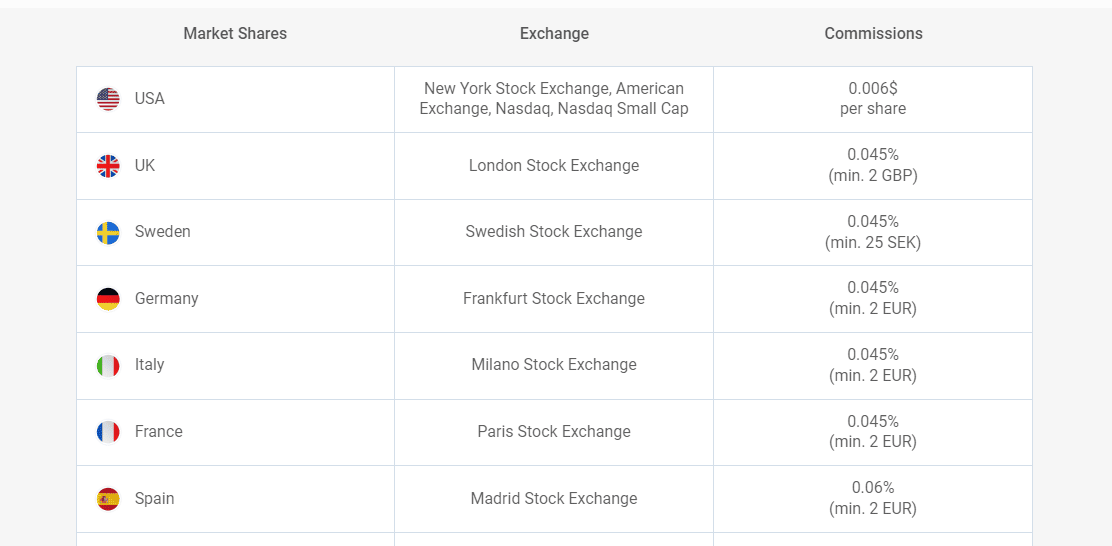Image resolution: width=1112 pixels, height=546 pixels.
Task: Select the min. 25 SEK commission cell
Action: [873, 233]
